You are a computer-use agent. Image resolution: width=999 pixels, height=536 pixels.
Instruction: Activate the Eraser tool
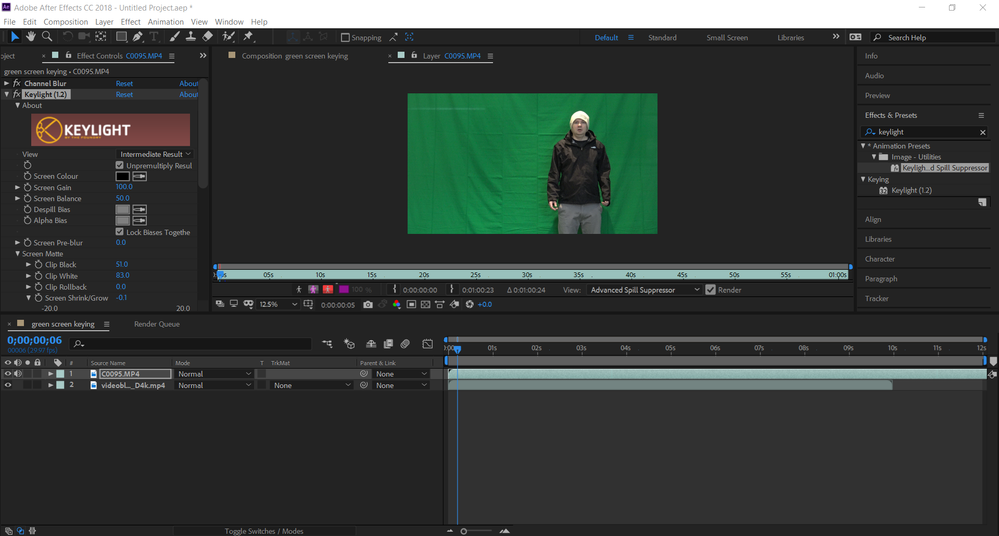(207, 37)
